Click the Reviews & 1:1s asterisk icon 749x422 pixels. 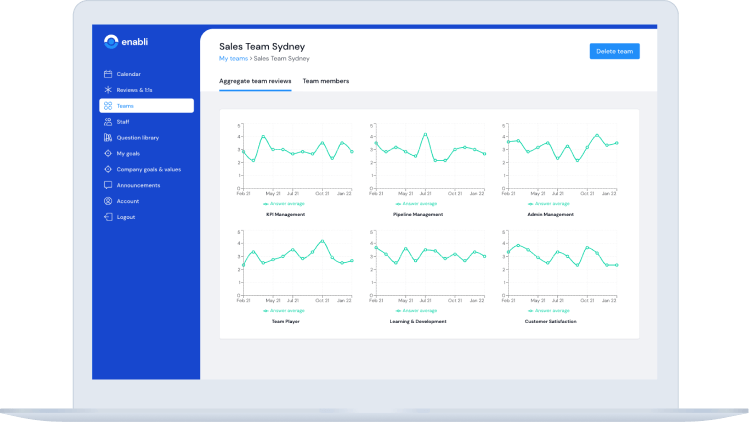point(107,90)
